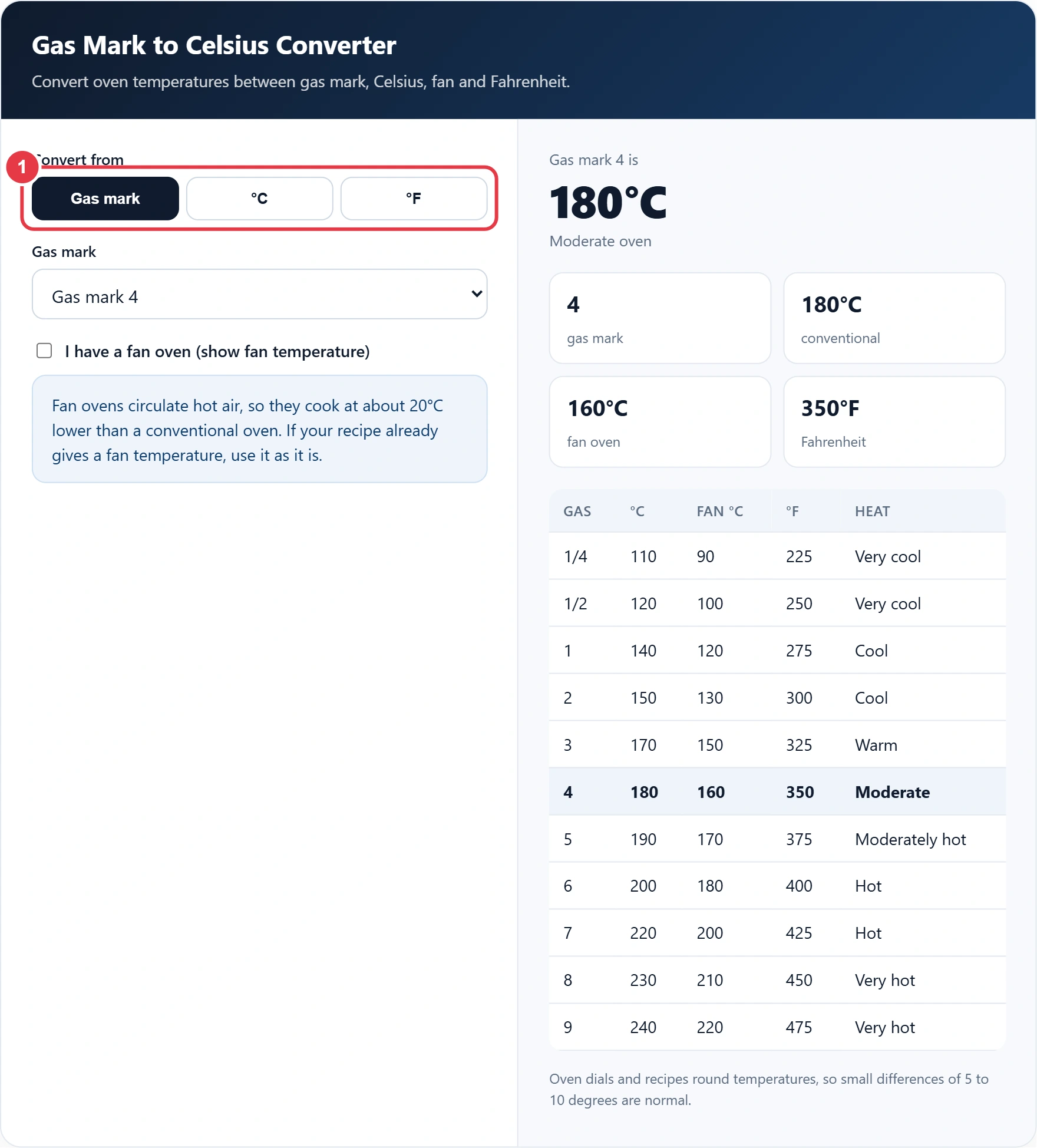The image size is (1037, 1148).
Task: Click the large 180°C result heading
Action: tap(608, 203)
